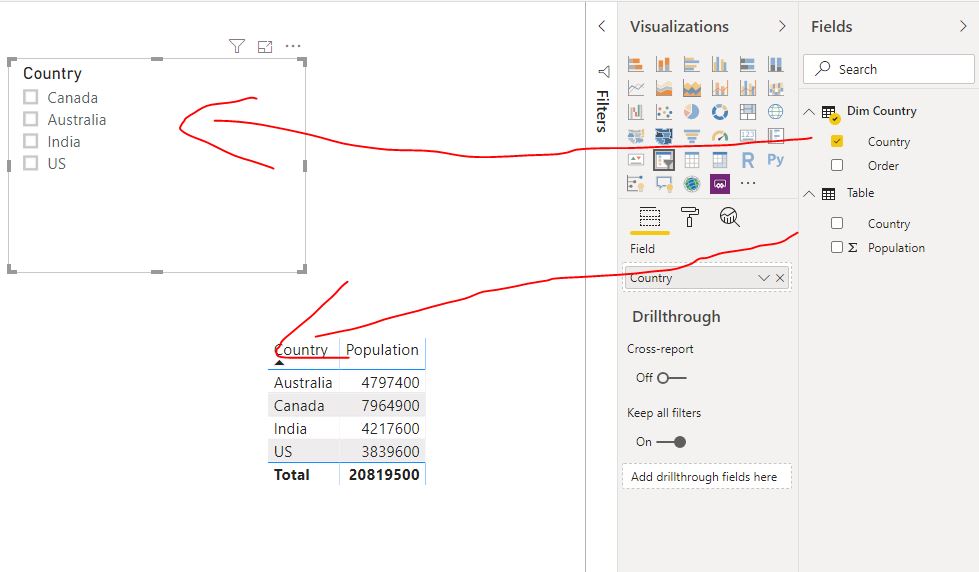Select the Python (Py) visual

click(775, 160)
